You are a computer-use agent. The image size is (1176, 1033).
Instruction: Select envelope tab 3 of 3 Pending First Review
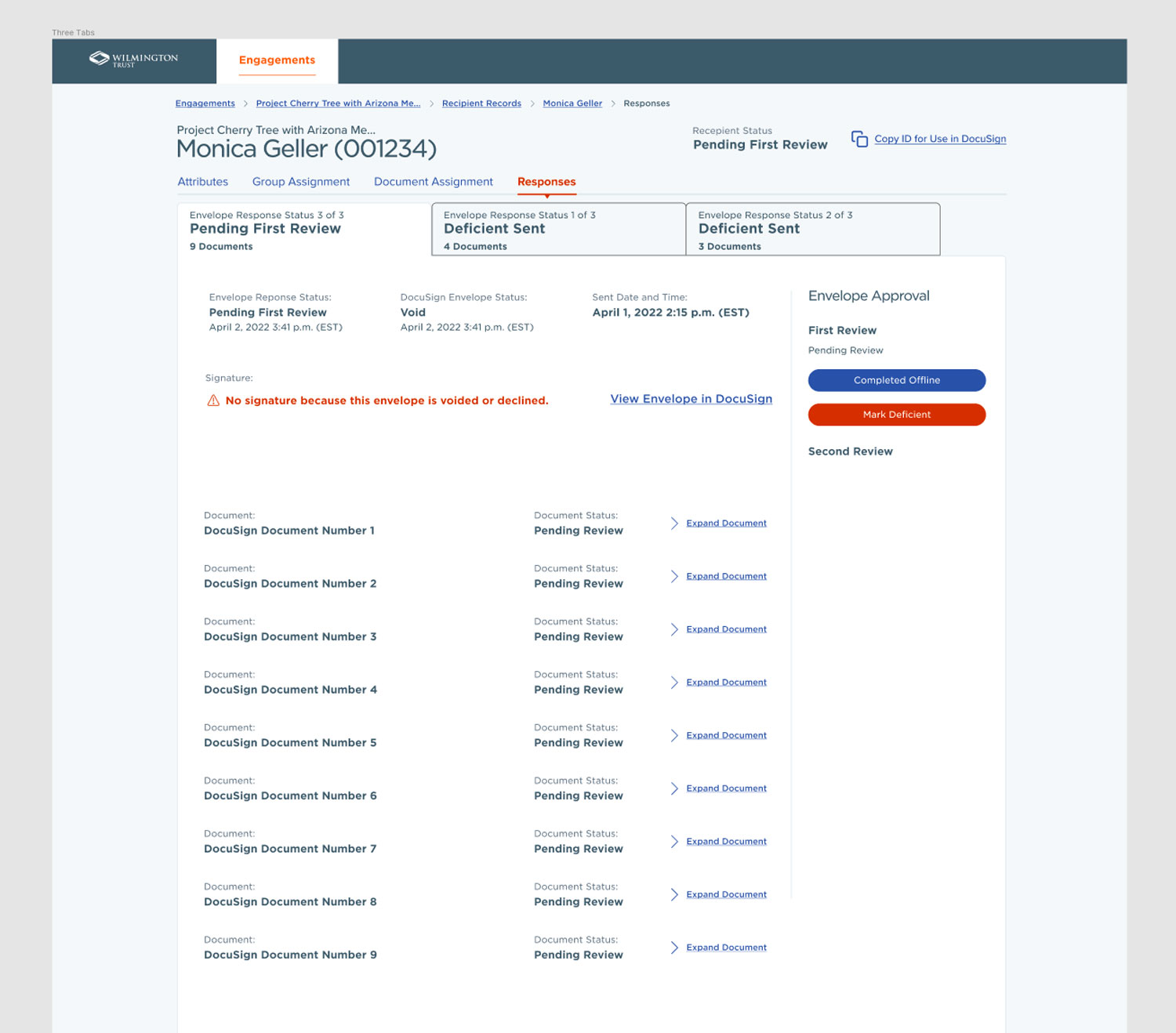tap(304, 230)
